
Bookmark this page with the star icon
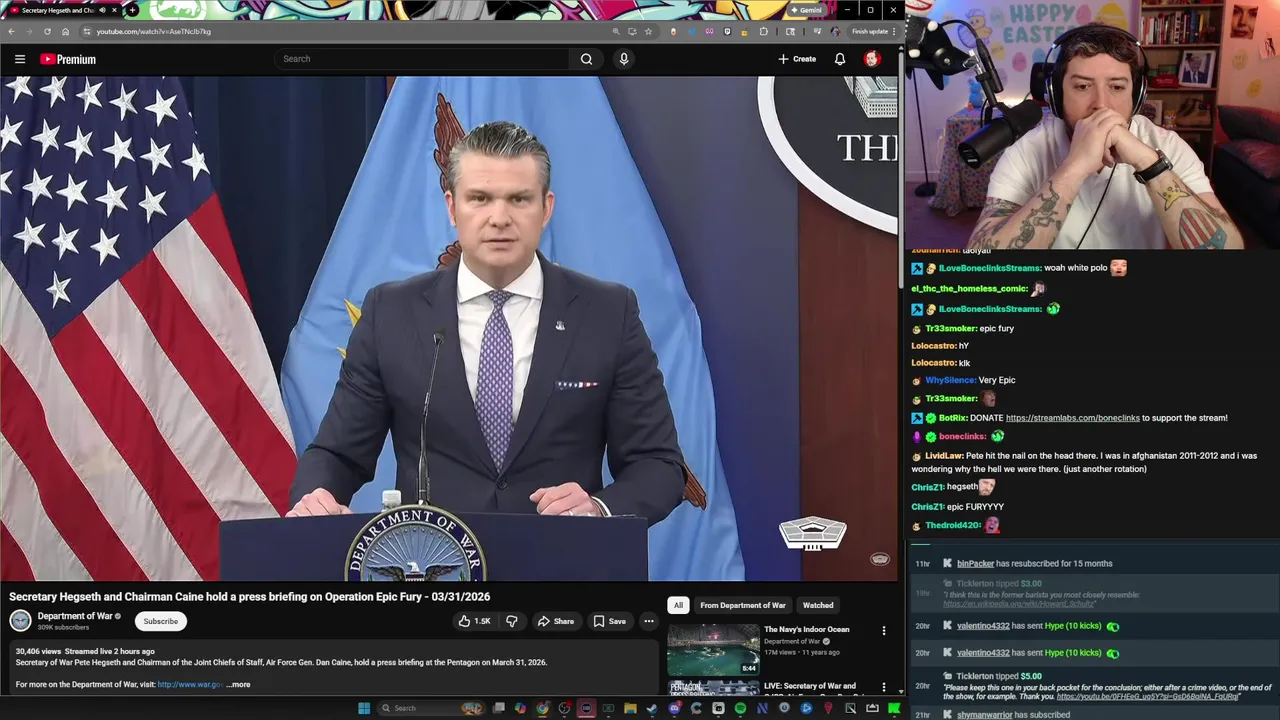pyautogui.click(x=648, y=31)
